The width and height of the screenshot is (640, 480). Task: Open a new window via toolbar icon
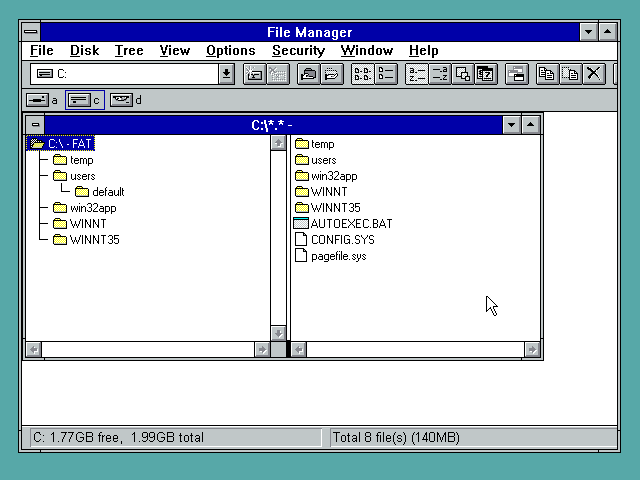[517, 74]
